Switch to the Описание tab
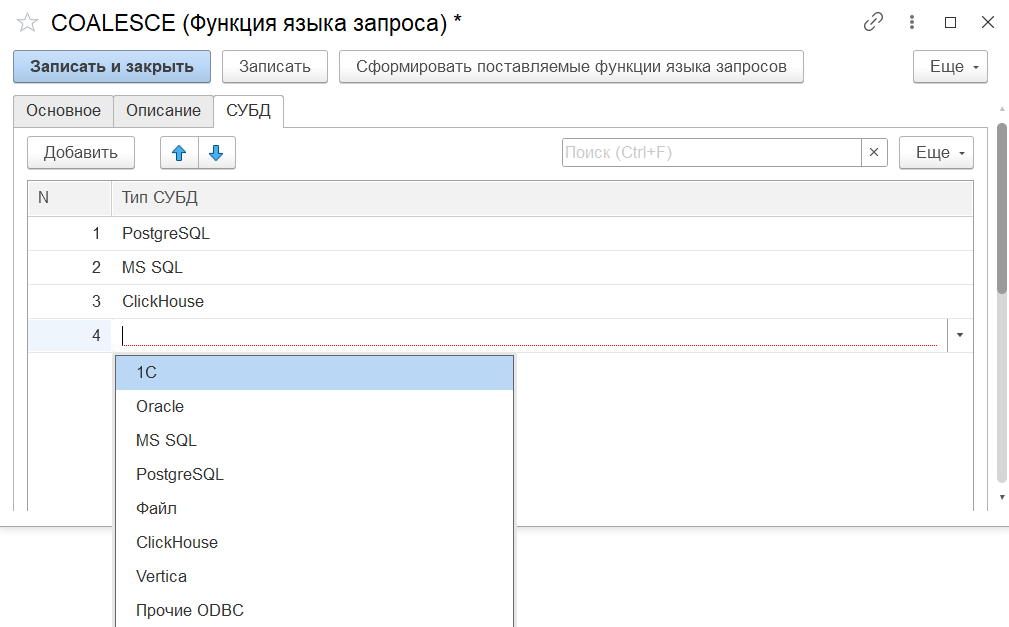This screenshot has width=1009, height=627. click(163, 111)
